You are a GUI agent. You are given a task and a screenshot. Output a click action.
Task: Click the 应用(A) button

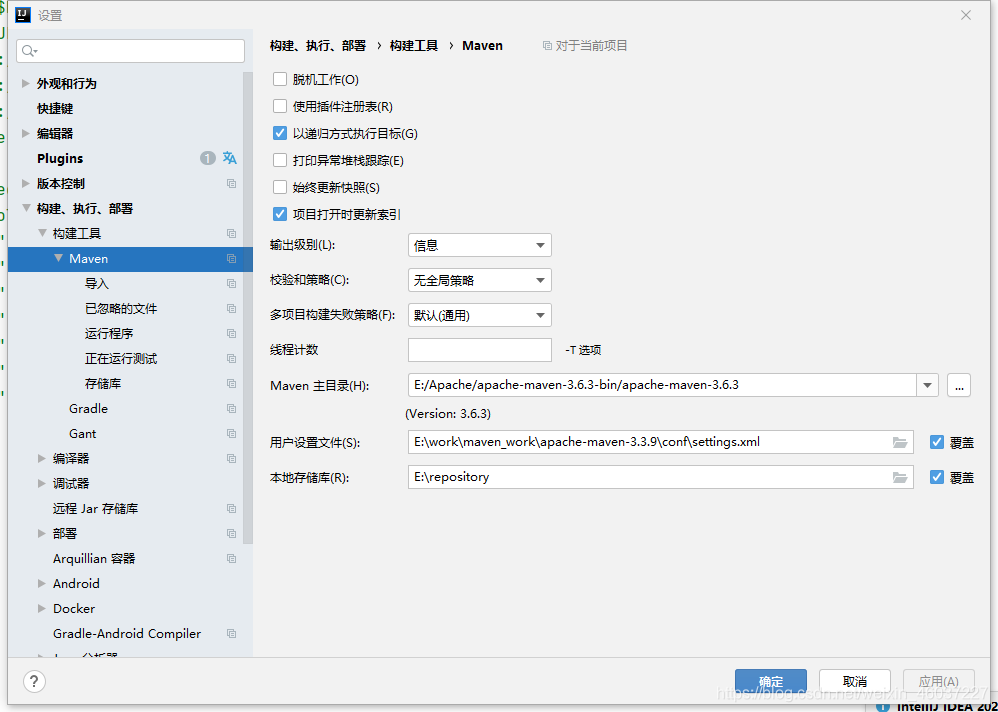[939, 681]
